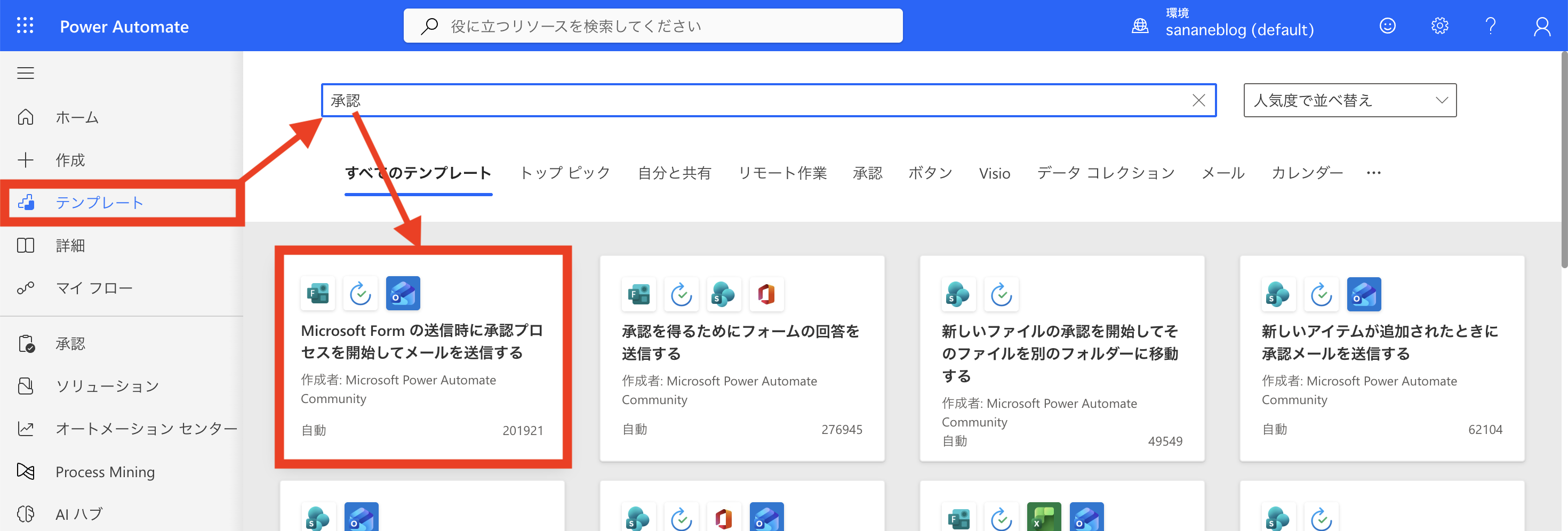This screenshot has height=531, width=1568.
Task: Click the Approvals icon on the 承認を得るために card
Action: 681,294
